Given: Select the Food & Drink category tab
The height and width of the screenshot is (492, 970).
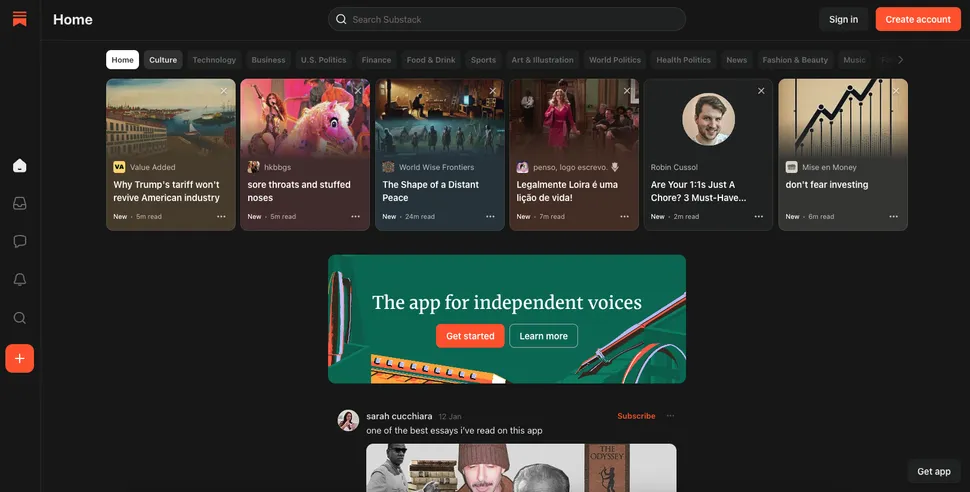Looking at the screenshot, I should (431, 60).
